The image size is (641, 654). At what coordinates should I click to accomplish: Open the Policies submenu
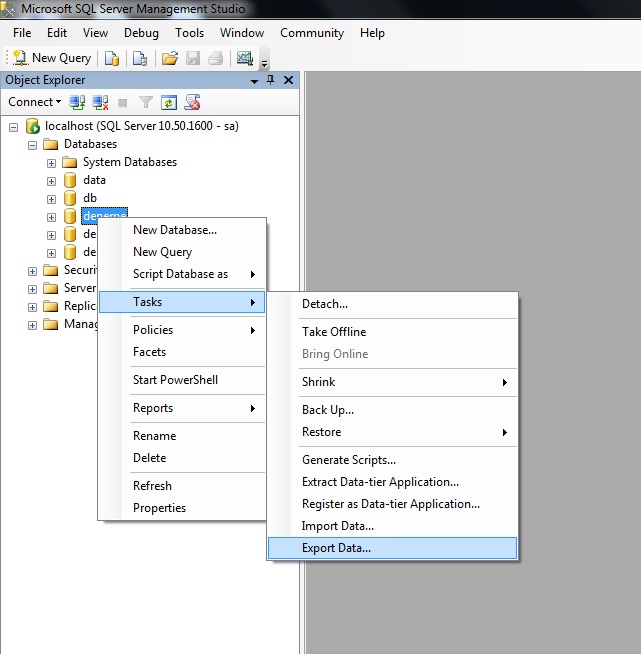pos(182,330)
